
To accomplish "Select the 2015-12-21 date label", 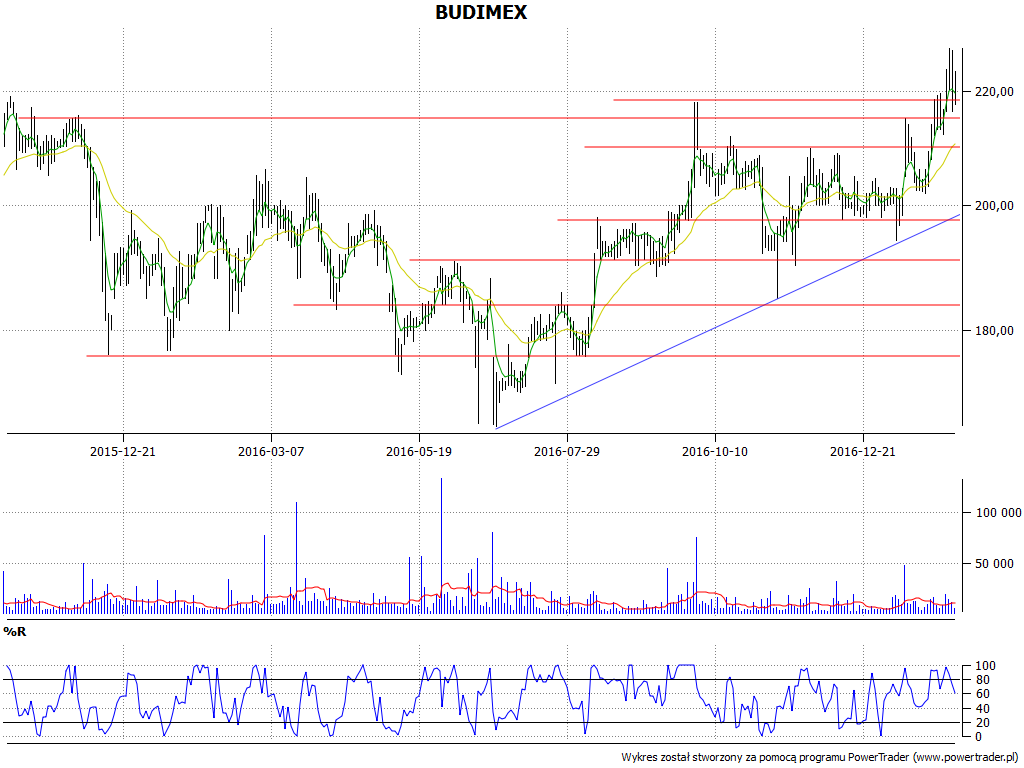I will click(x=123, y=451).
